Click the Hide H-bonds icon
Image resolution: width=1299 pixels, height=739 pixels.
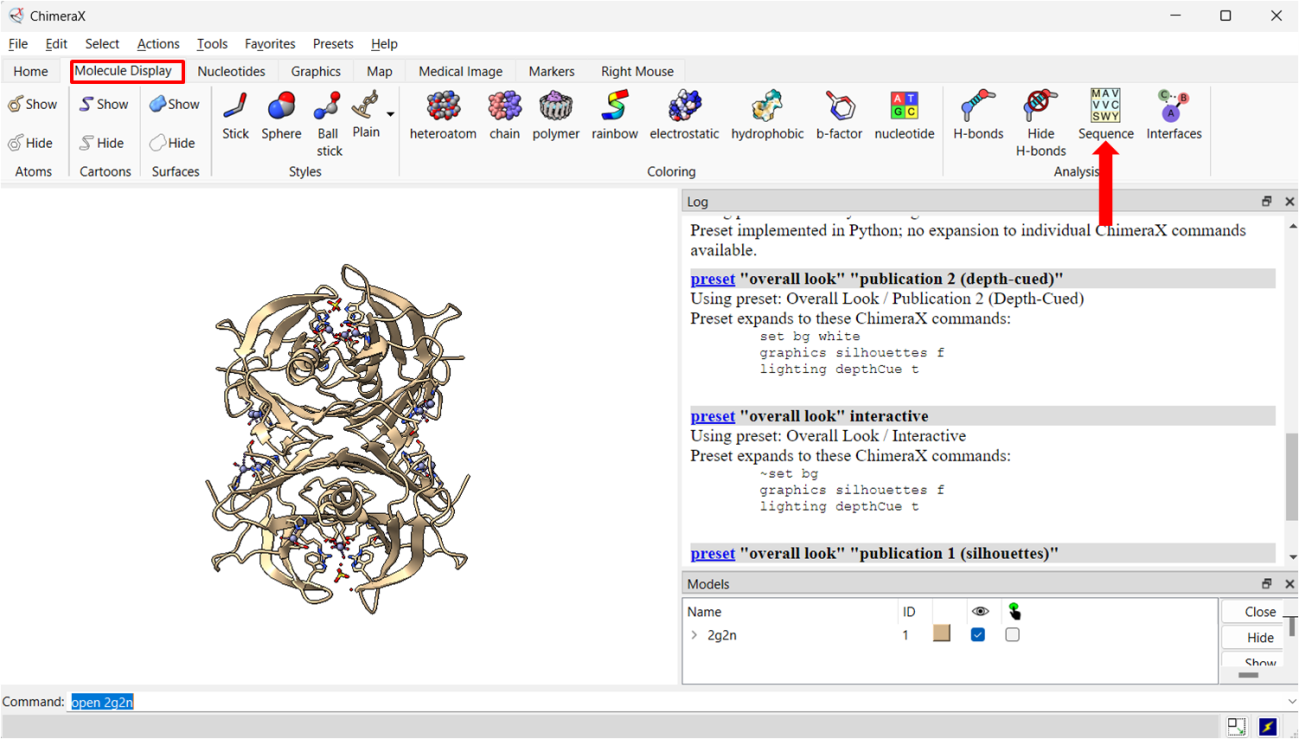coord(1041,124)
